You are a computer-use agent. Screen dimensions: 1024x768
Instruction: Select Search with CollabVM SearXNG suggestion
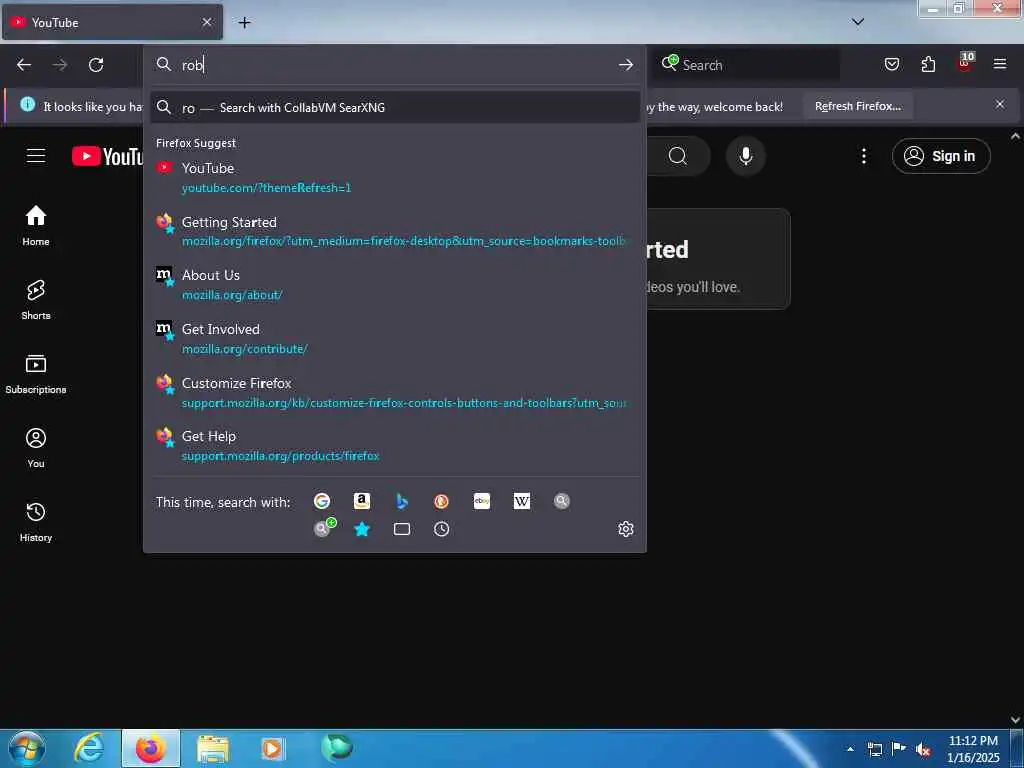[x=394, y=108]
